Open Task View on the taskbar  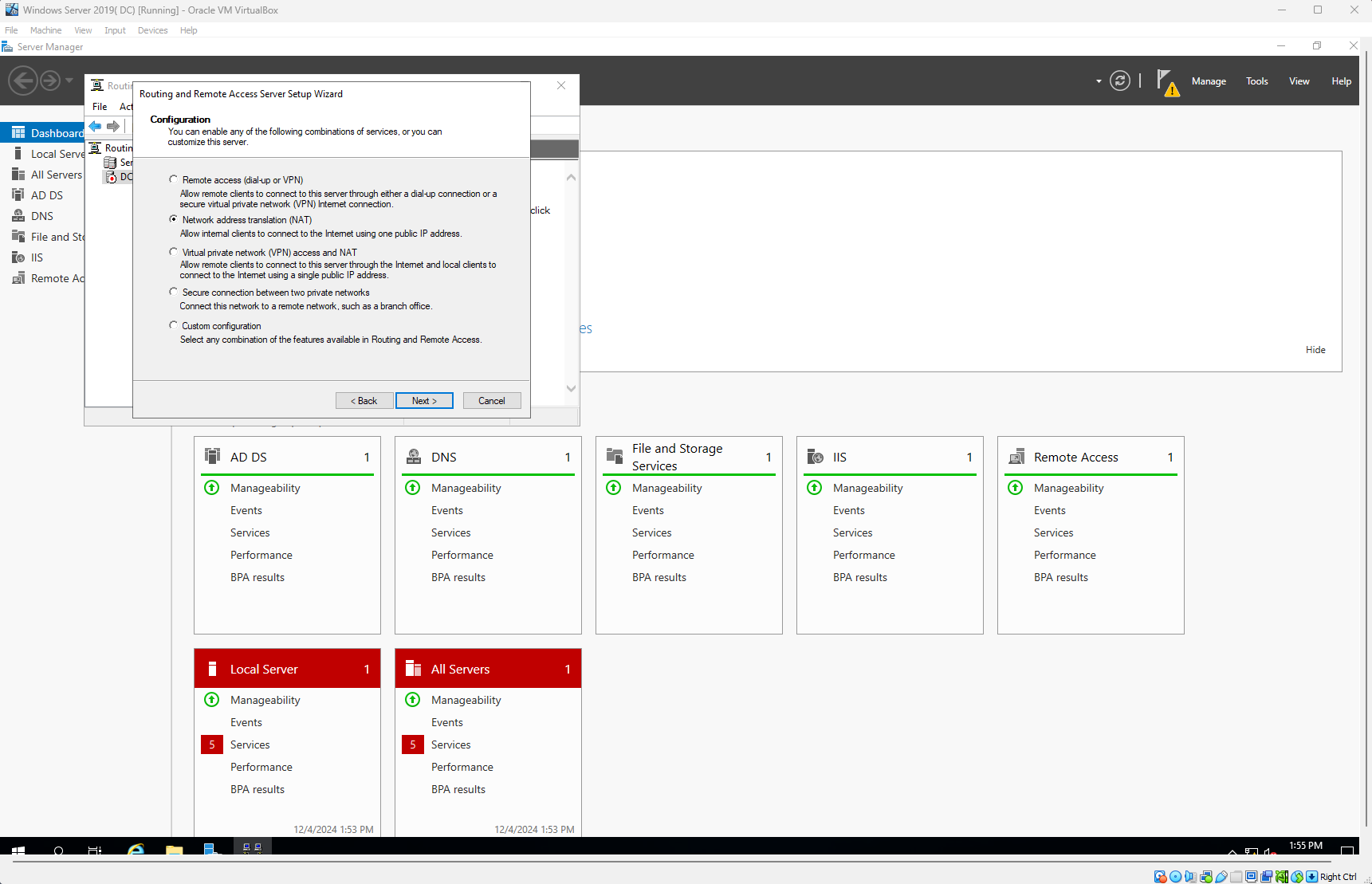95,851
